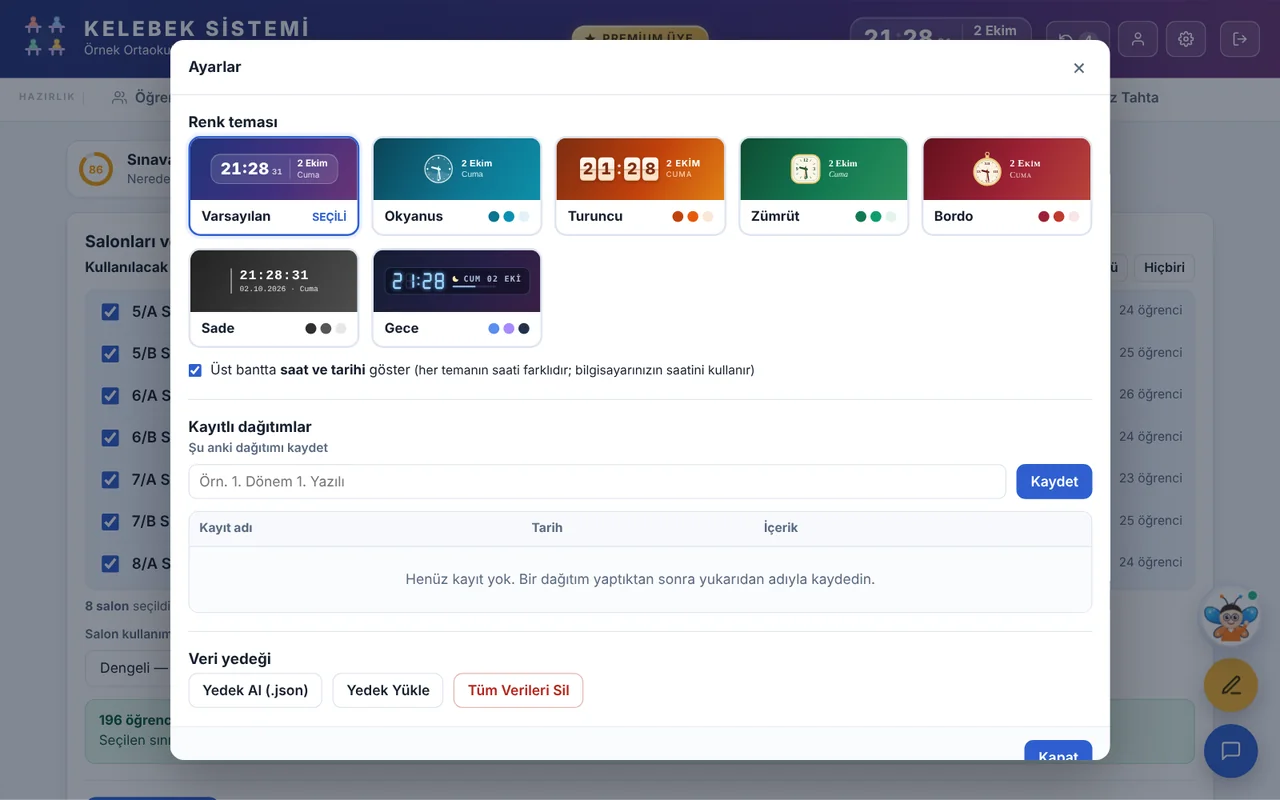Toggle the 6/B salon checkbox
The height and width of the screenshot is (800, 1280).
(x=110, y=438)
